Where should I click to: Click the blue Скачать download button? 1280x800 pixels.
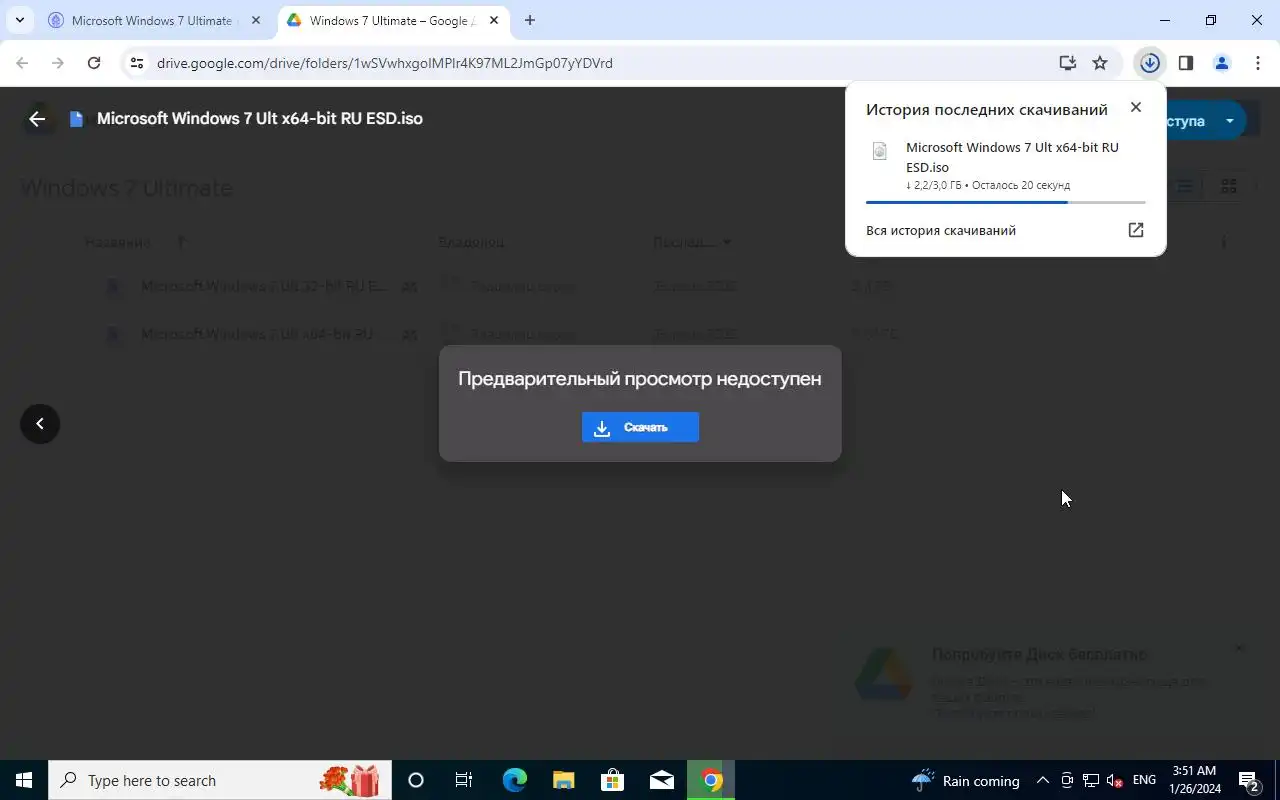[640, 427]
